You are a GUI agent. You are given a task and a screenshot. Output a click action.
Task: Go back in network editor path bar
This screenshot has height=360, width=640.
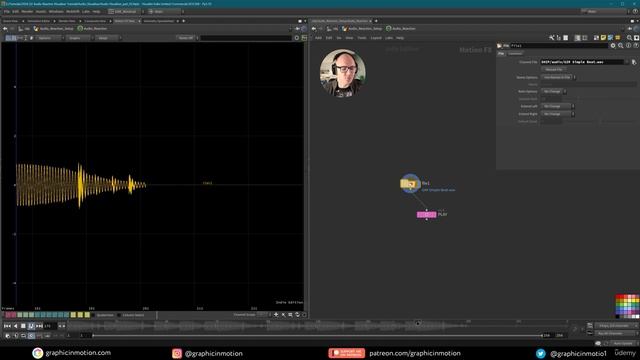click(x=313, y=29)
